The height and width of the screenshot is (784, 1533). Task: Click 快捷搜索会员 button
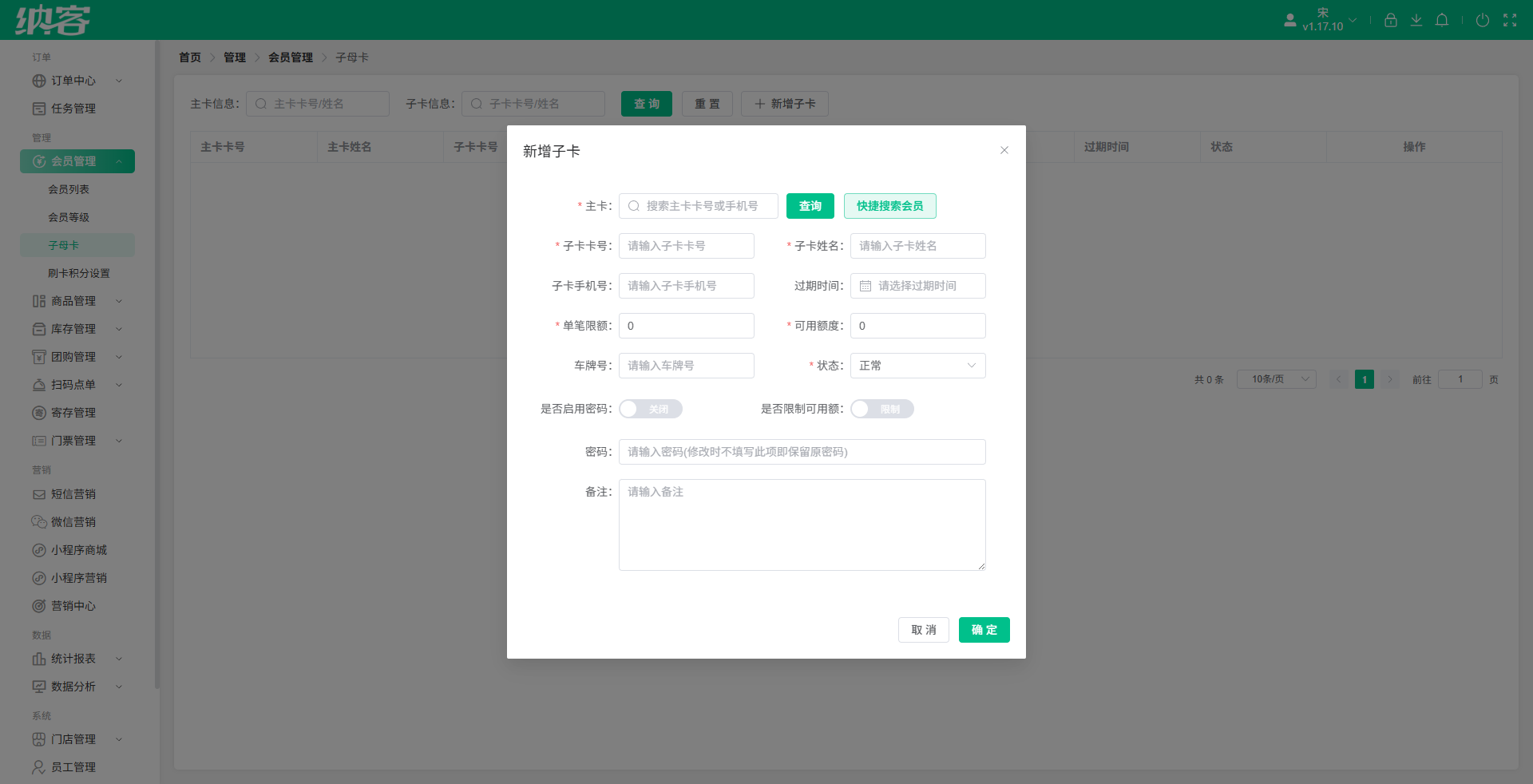889,206
